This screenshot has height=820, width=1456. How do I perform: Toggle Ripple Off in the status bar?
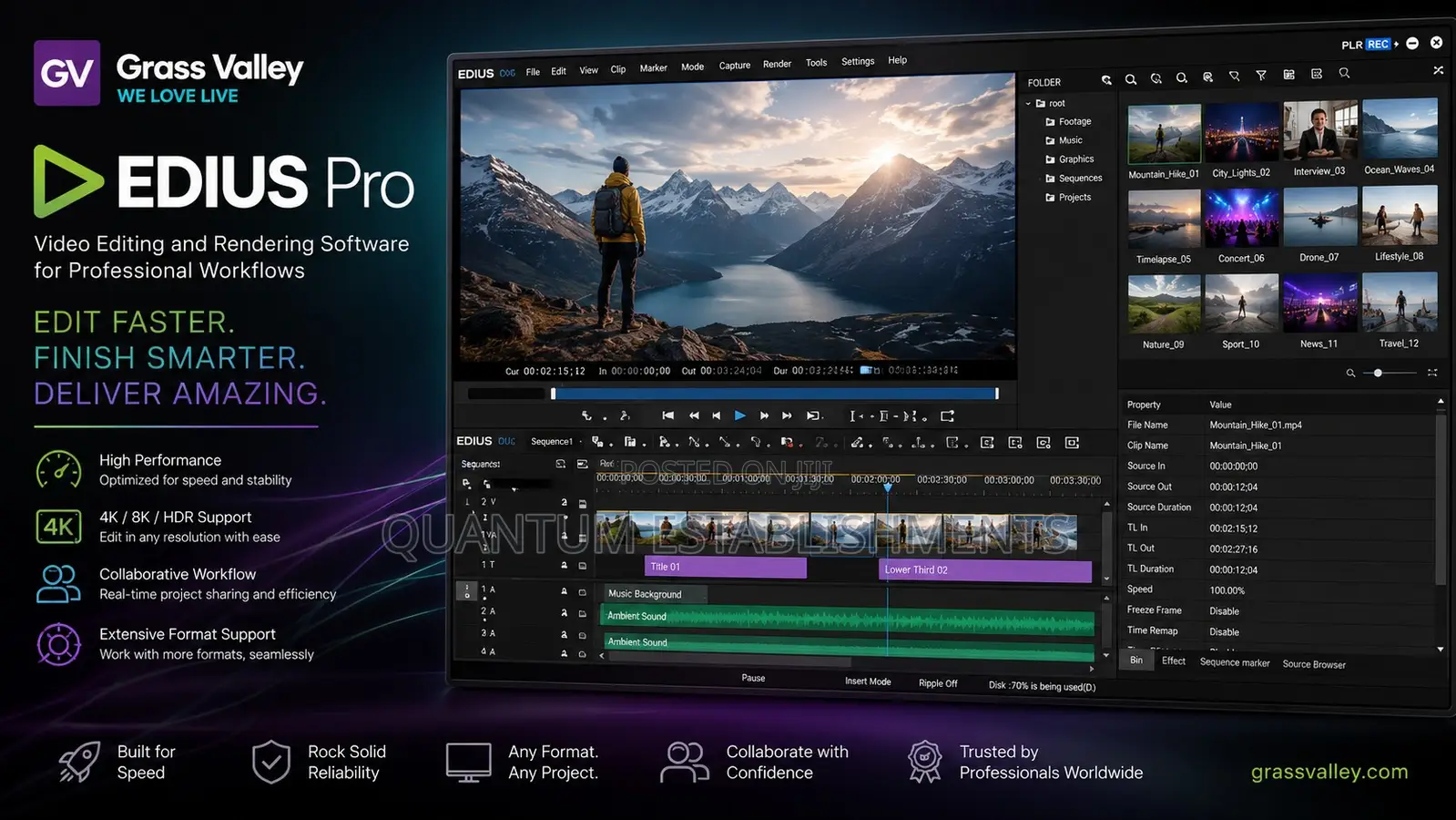click(x=938, y=683)
